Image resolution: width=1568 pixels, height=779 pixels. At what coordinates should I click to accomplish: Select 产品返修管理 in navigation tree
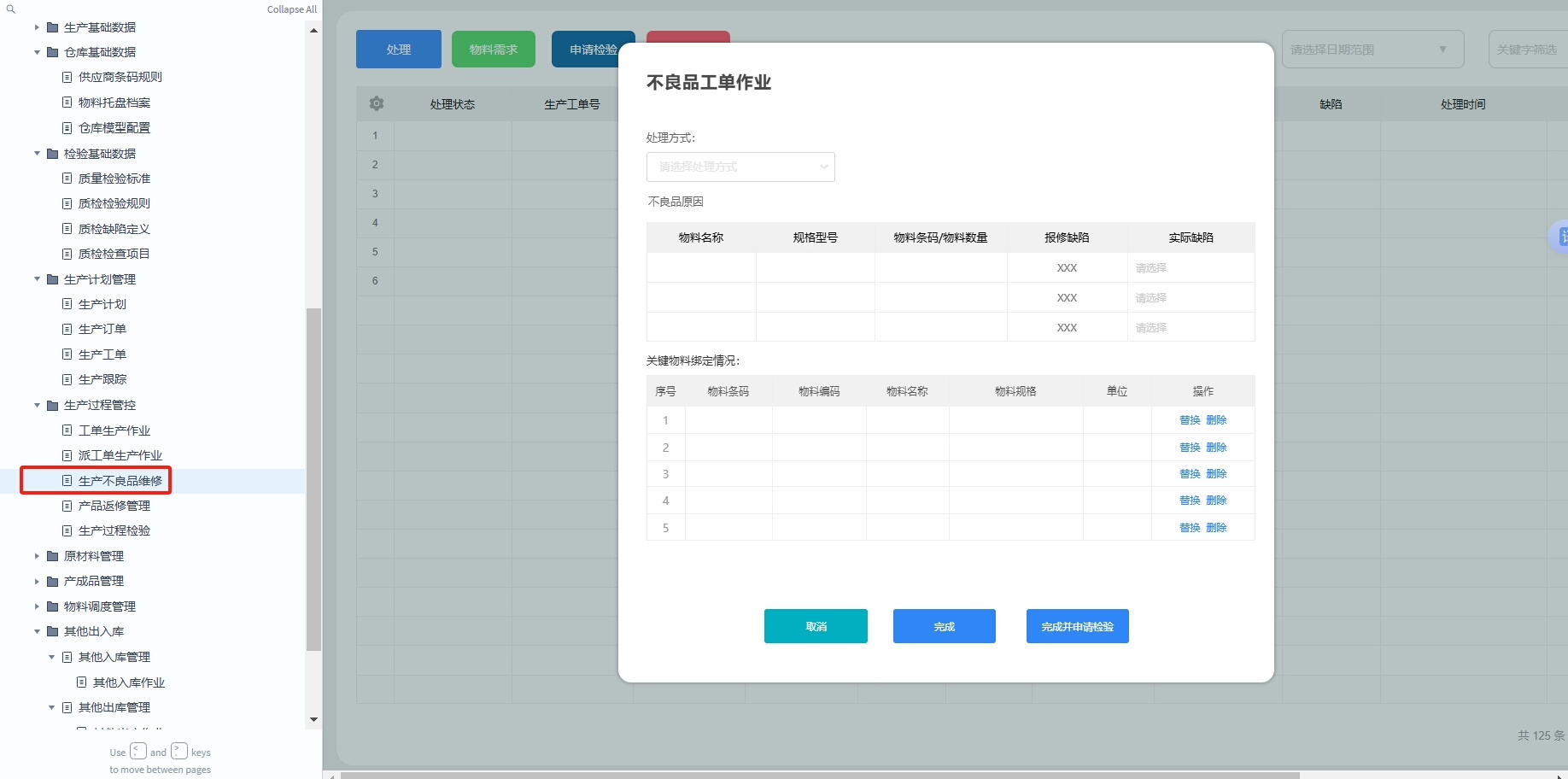coord(114,506)
